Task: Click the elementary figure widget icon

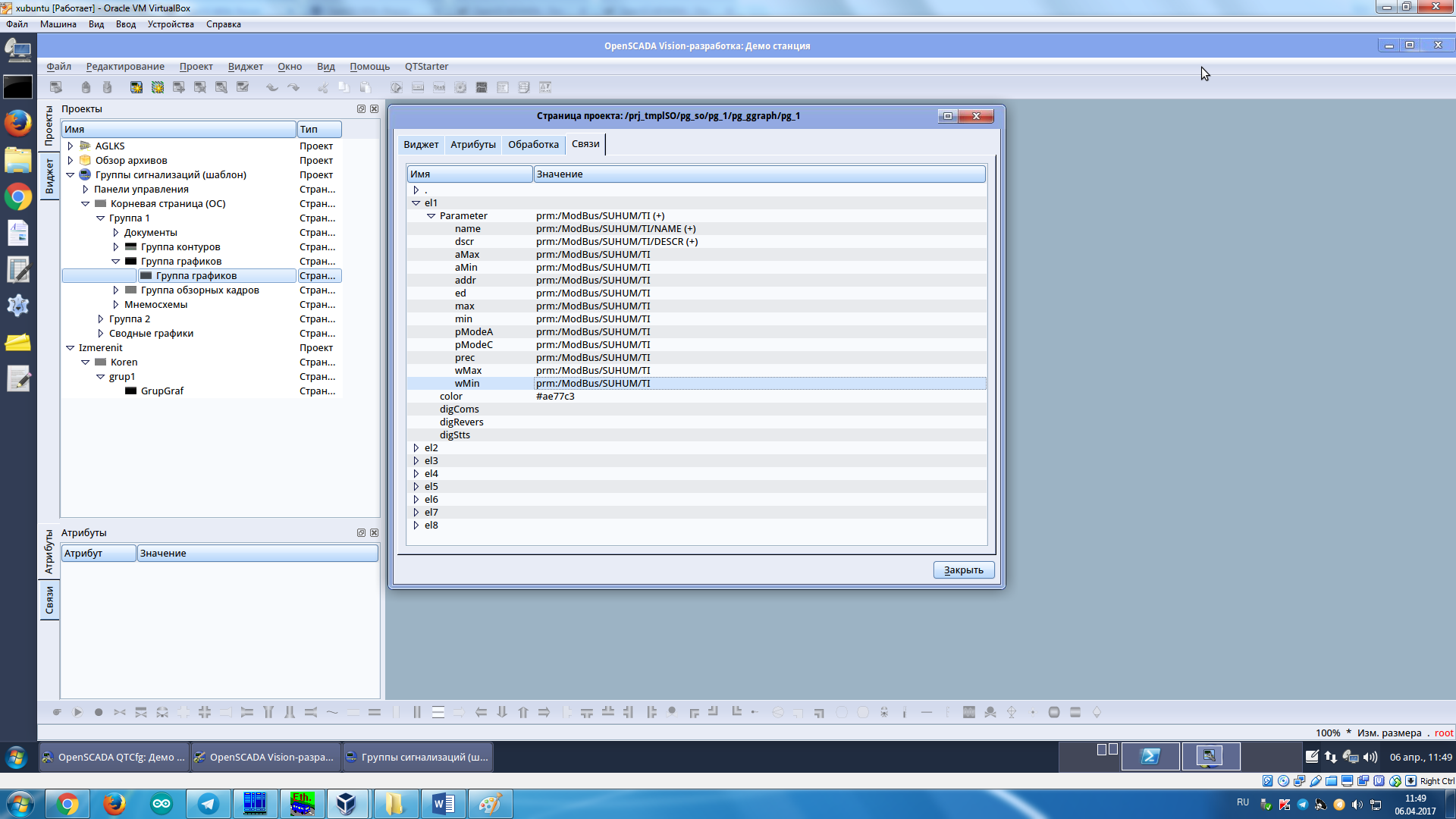Action: [x=396, y=87]
